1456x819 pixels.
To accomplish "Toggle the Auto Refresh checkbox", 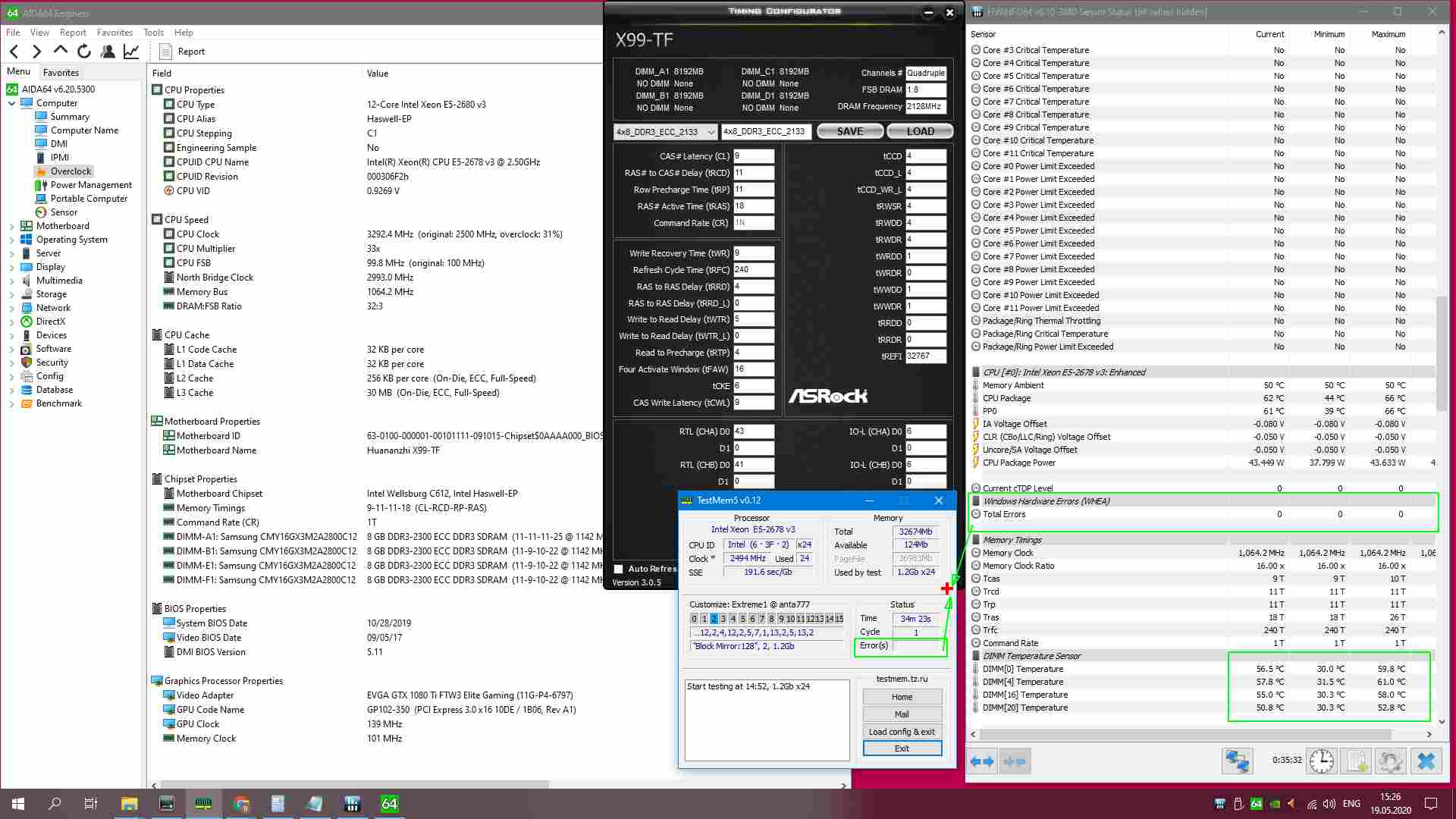I will [619, 569].
